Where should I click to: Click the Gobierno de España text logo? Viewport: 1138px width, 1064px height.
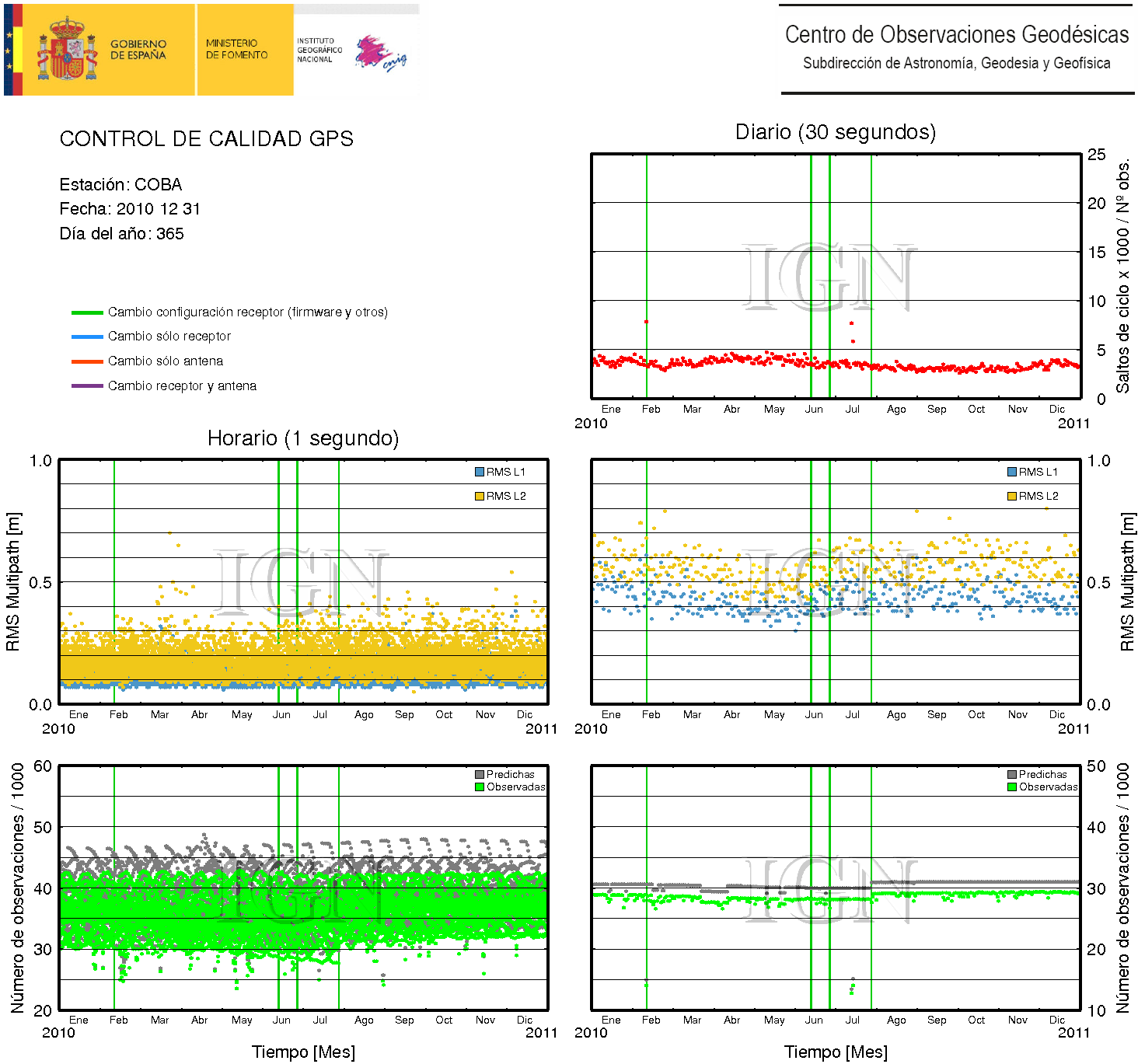[x=138, y=50]
